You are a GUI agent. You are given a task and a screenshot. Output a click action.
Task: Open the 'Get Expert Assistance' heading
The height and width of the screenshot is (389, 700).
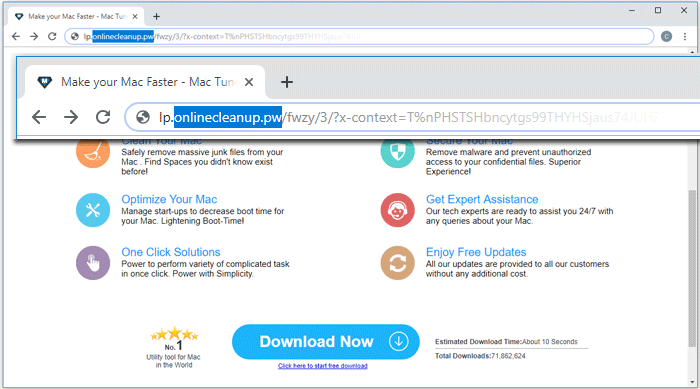[482, 199]
